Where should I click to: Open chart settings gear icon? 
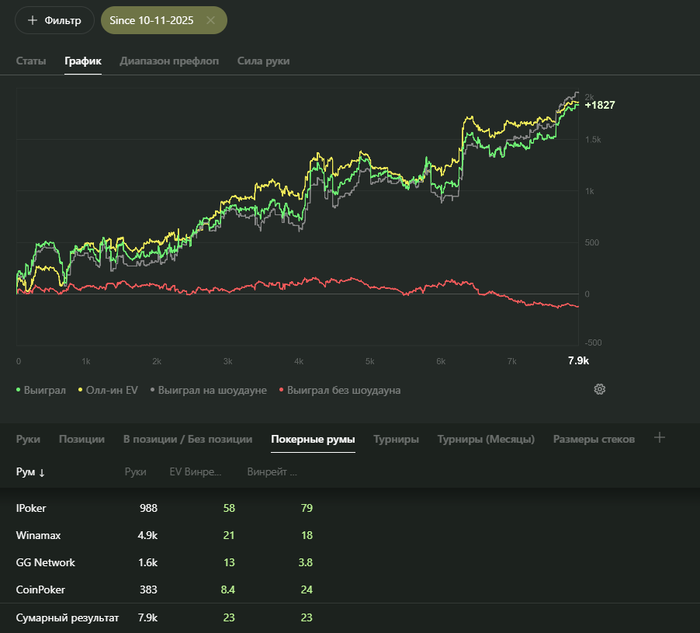click(600, 389)
